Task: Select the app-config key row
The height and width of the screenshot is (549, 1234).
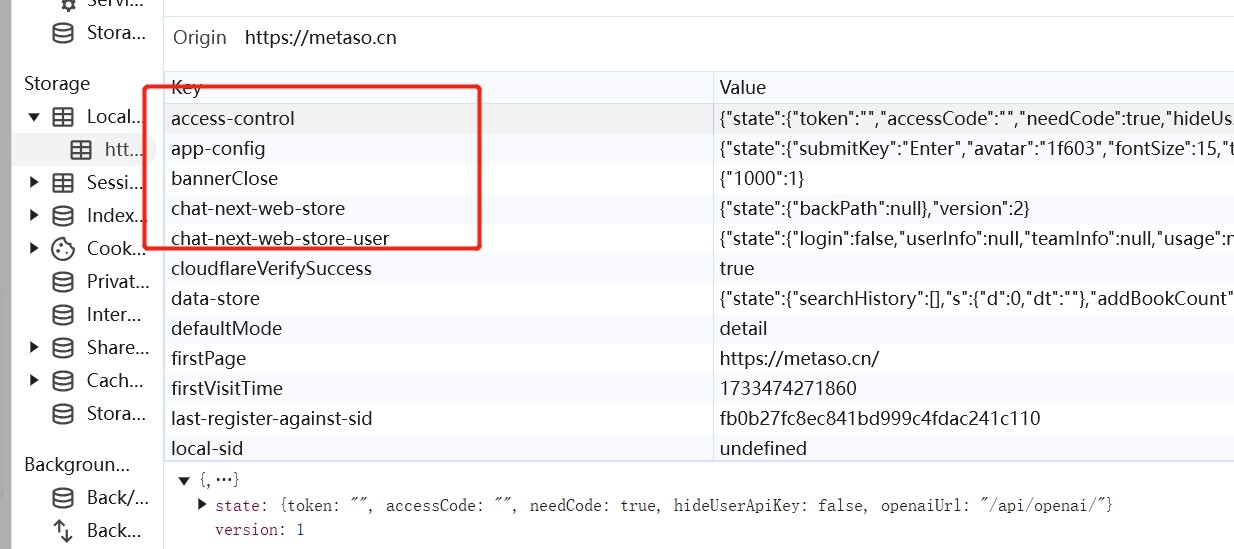Action: point(698,148)
